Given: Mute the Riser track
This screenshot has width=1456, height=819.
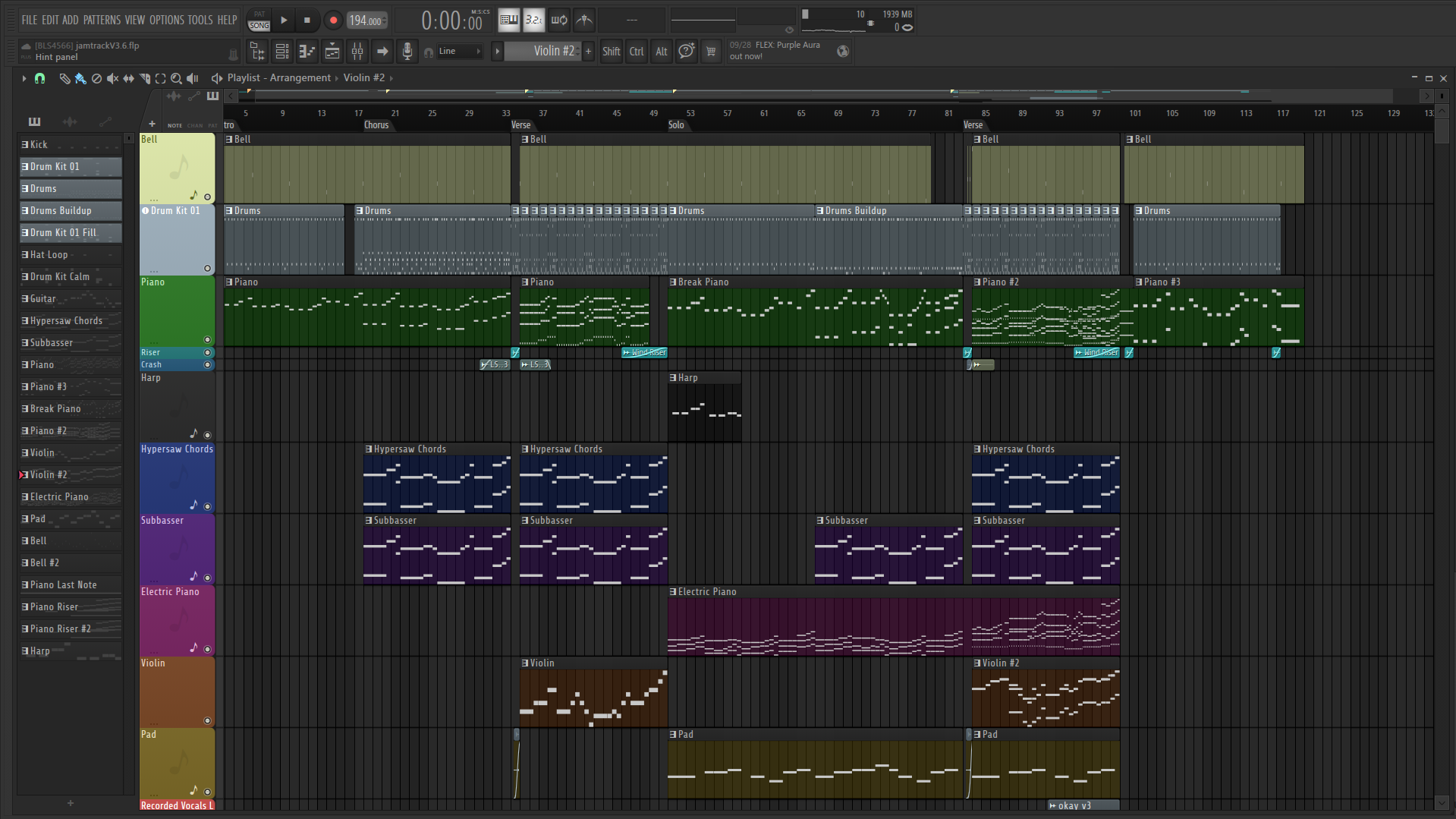Looking at the screenshot, I should click(x=207, y=352).
